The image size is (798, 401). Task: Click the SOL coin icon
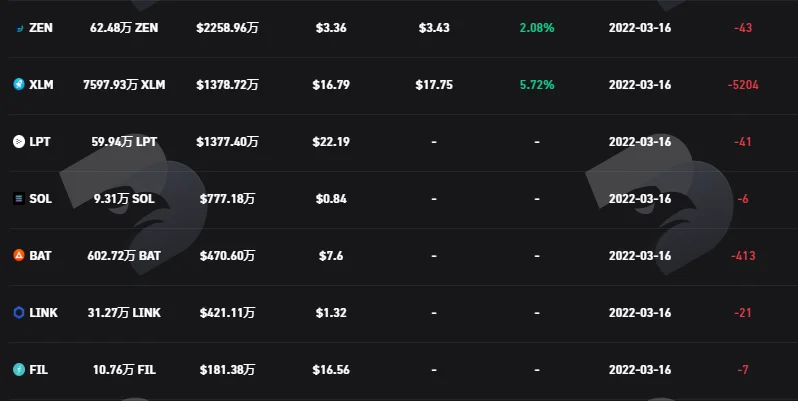click(19, 198)
